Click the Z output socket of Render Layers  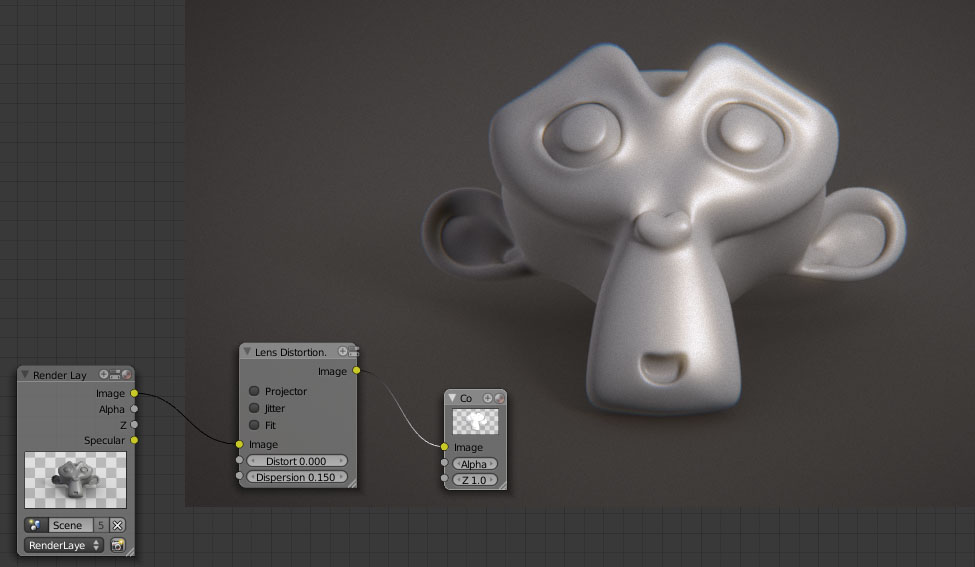click(x=134, y=425)
